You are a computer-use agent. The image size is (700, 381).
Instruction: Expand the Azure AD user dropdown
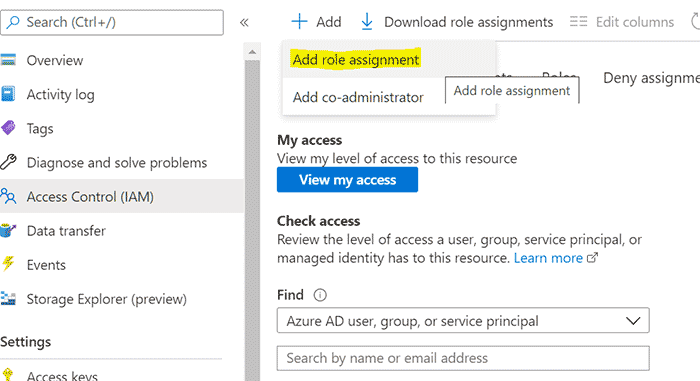tap(463, 320)
